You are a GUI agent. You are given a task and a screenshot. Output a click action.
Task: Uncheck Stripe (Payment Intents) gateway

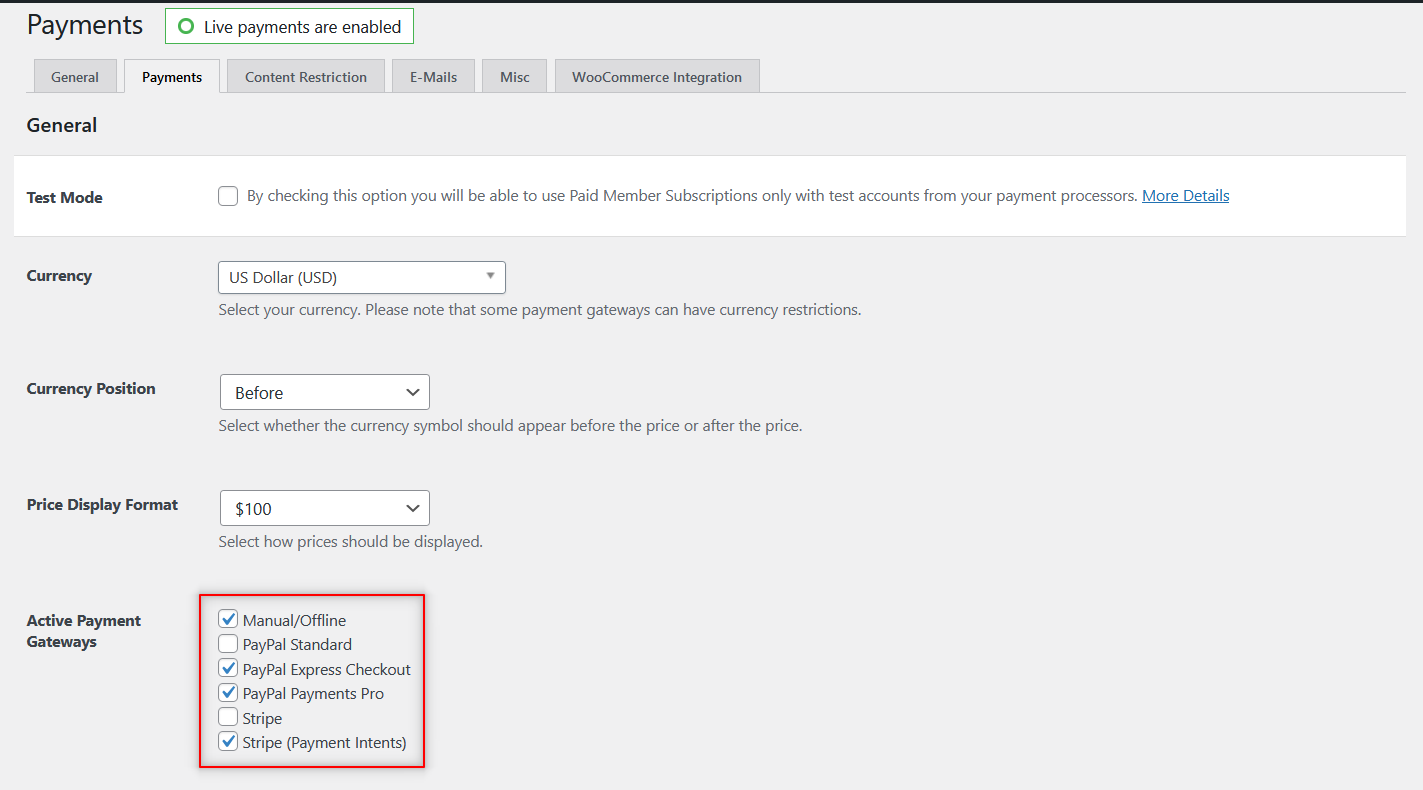[x=228, y=741]
